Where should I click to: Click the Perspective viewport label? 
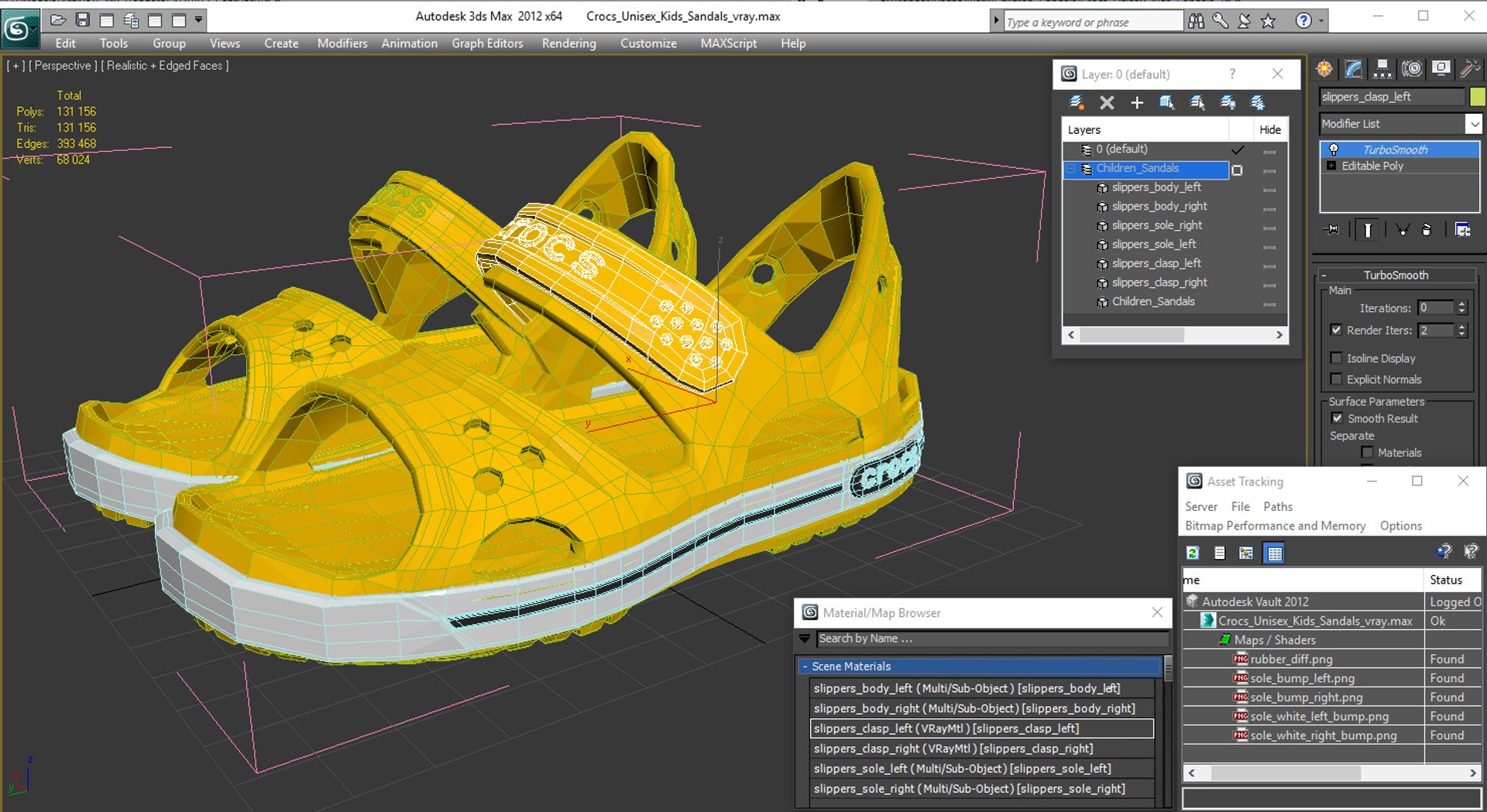(x=63, y=66)
